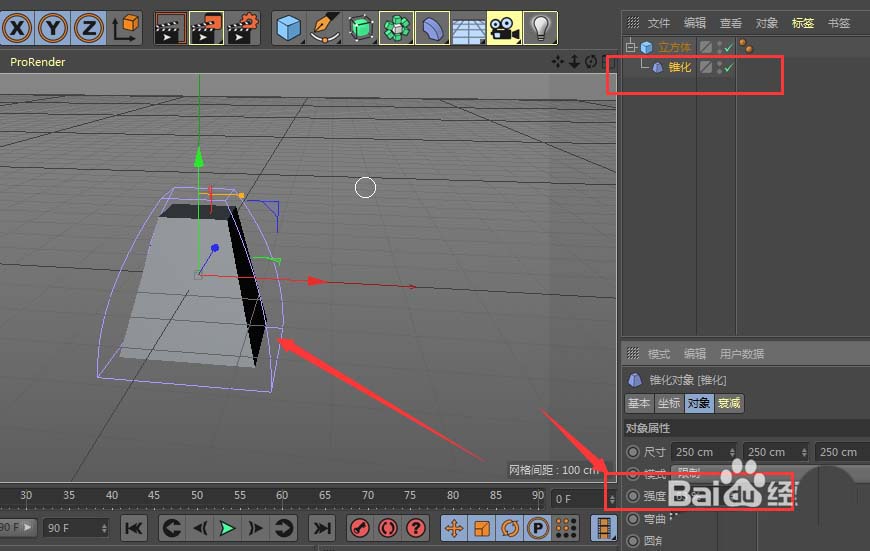This screenshot has height=551, width=870.
Task: Step forward one frame
Action: point(255,528)
